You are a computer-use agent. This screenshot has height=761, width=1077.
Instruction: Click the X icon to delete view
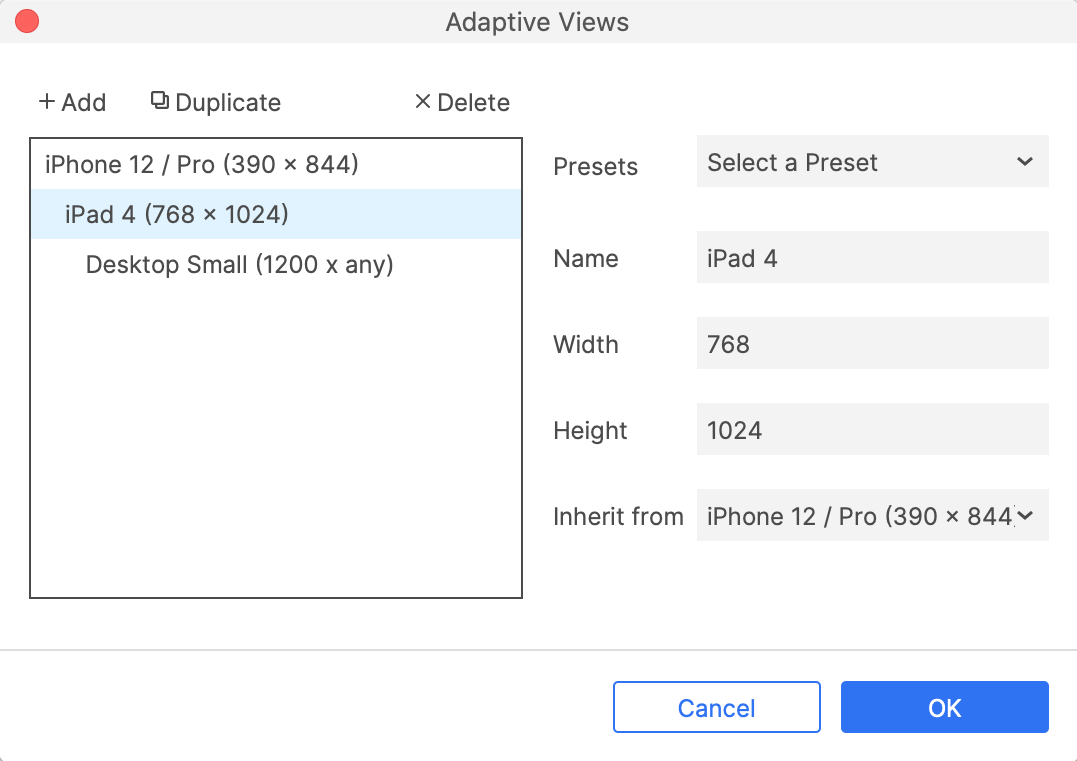[x=422, y=101]
